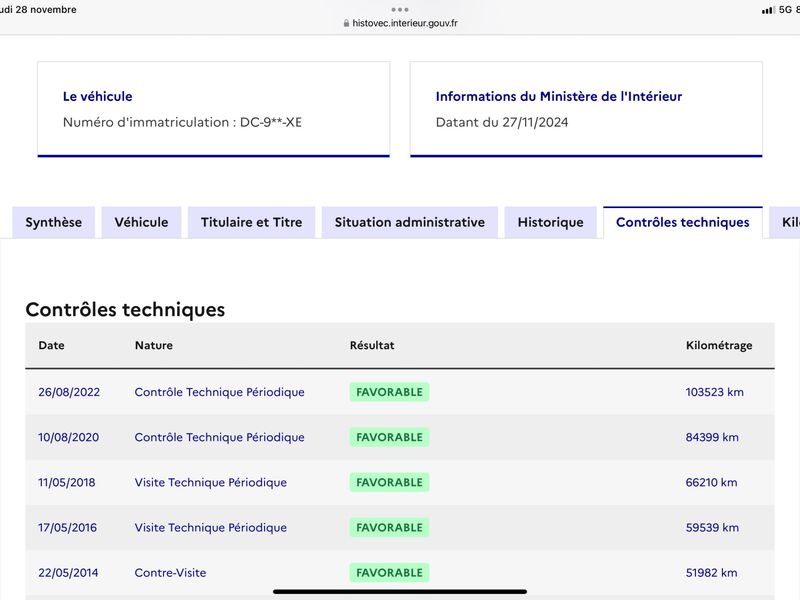Open the Synthèse tab

tap(54, 222)
